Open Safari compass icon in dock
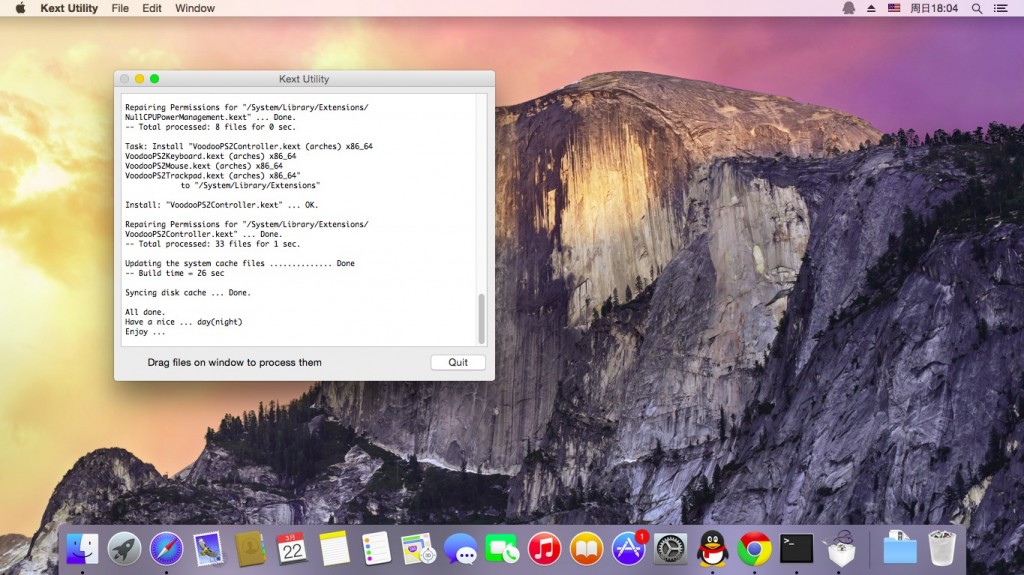The image size is (1024, 575). (166, 549)
